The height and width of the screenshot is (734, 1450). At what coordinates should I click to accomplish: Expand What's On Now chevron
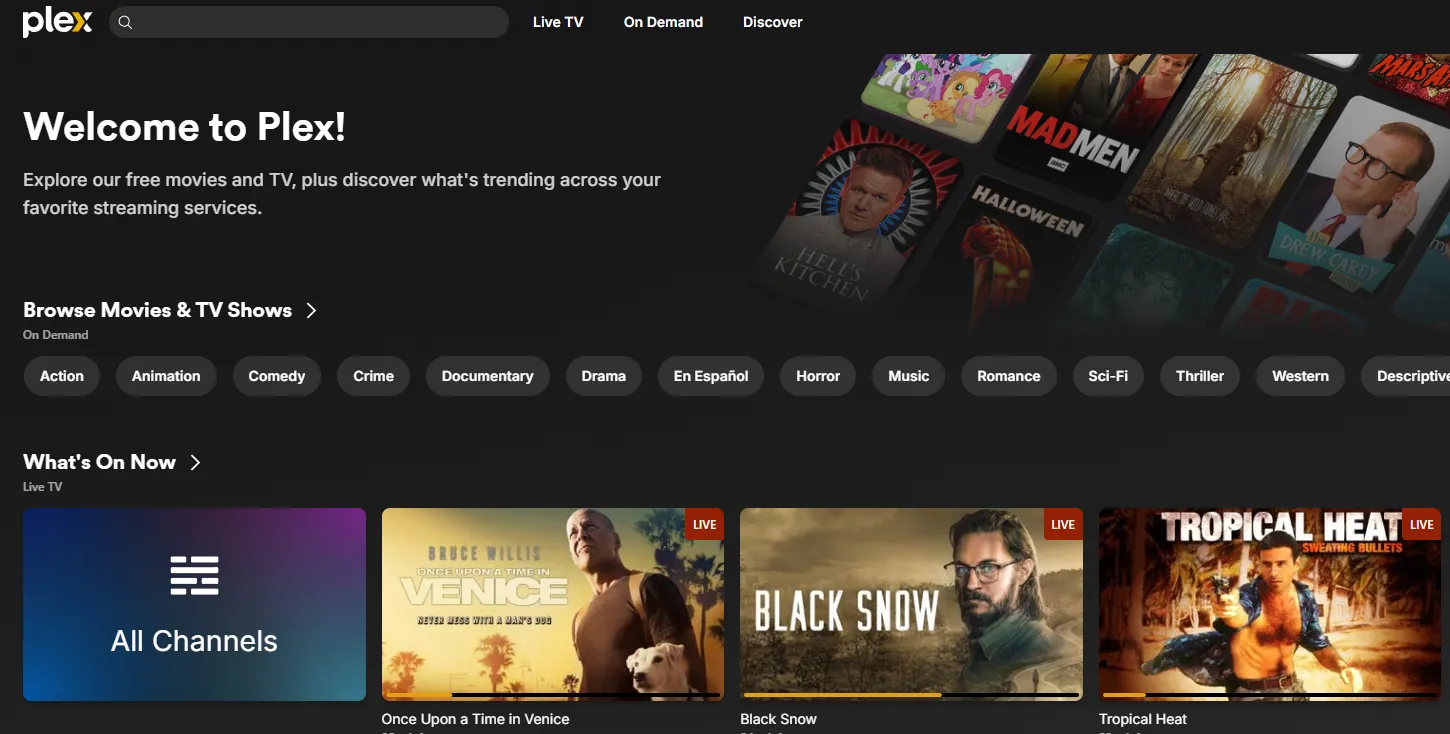[195, 462]
